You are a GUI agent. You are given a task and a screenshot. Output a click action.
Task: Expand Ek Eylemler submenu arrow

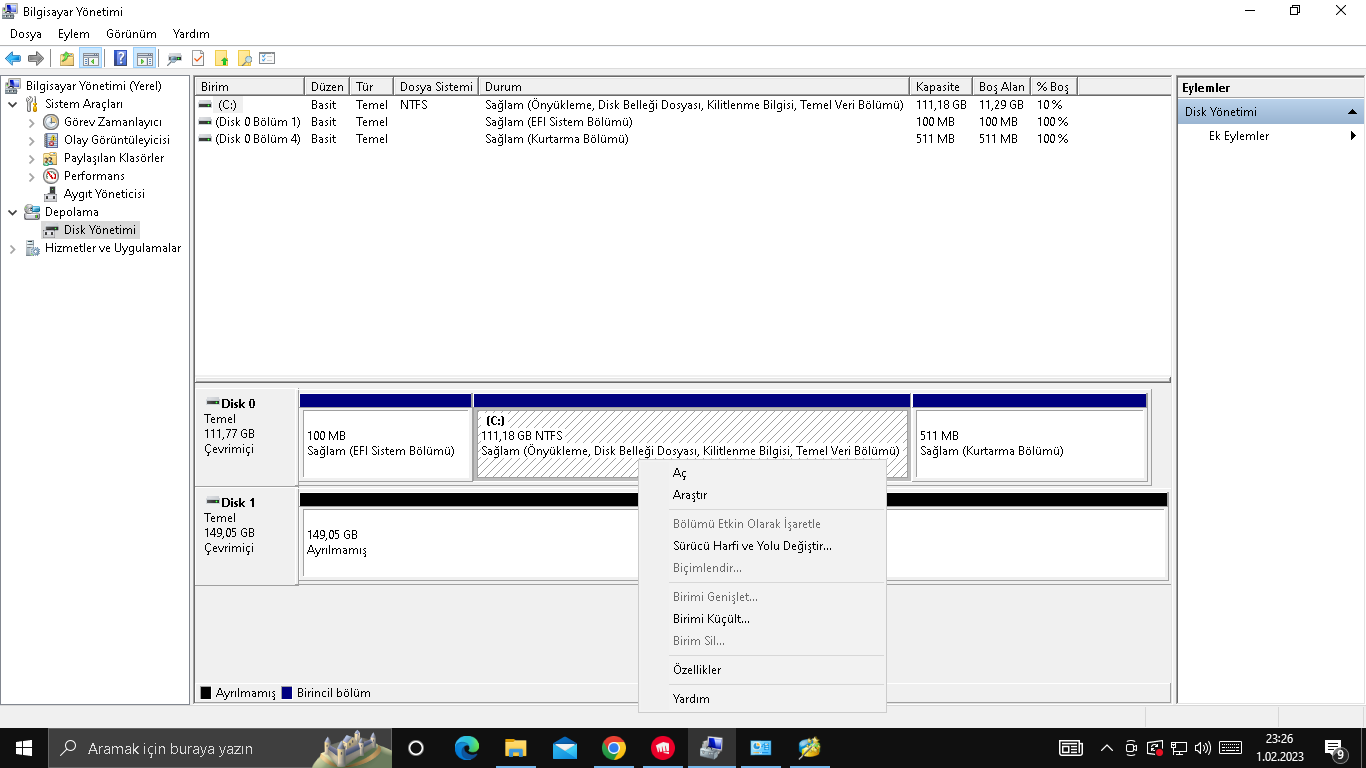pyautogui.click(x=1354, y=136)
